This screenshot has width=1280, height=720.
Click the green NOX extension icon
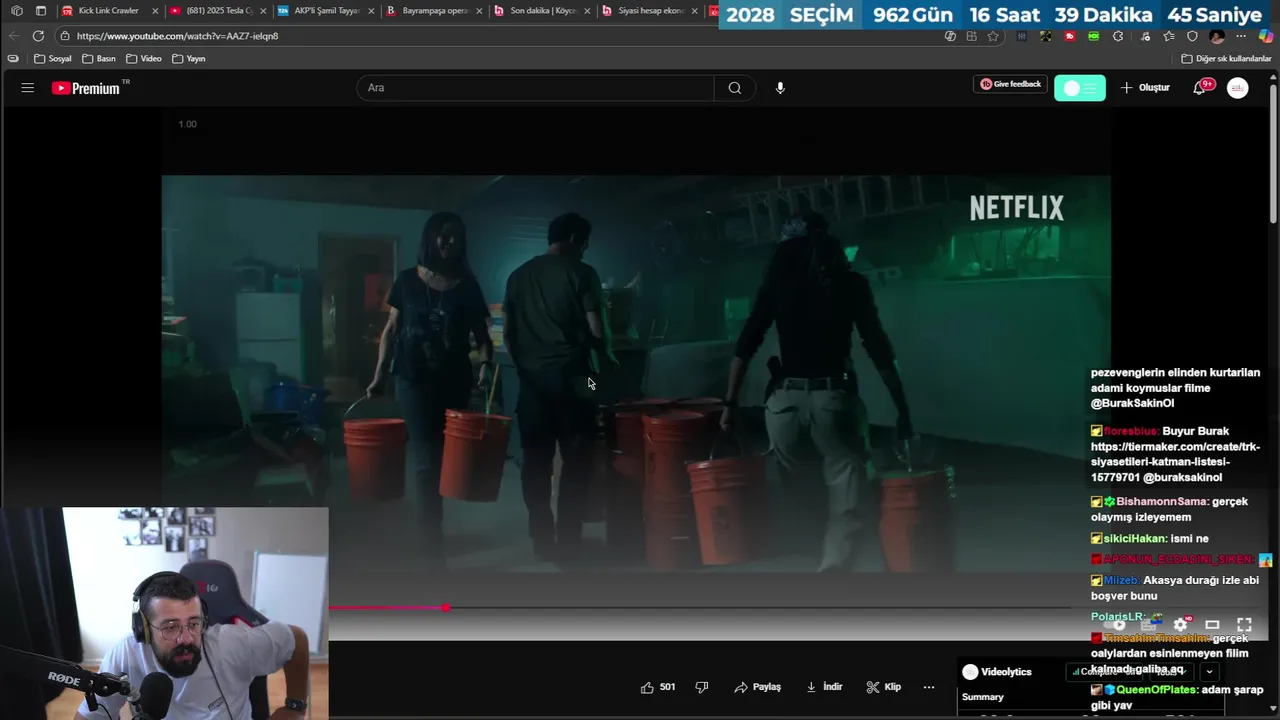[1094, 36]
